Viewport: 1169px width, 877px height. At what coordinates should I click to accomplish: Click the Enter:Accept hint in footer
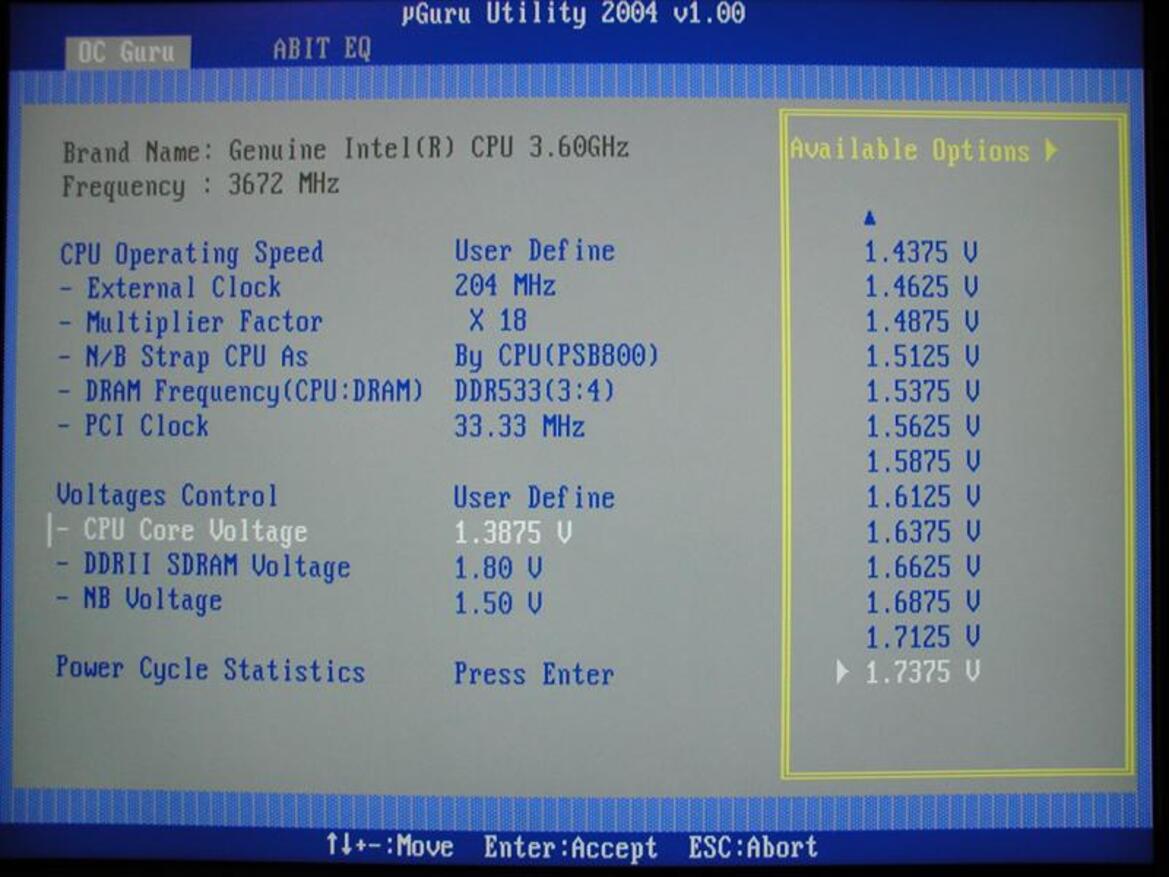570,847
